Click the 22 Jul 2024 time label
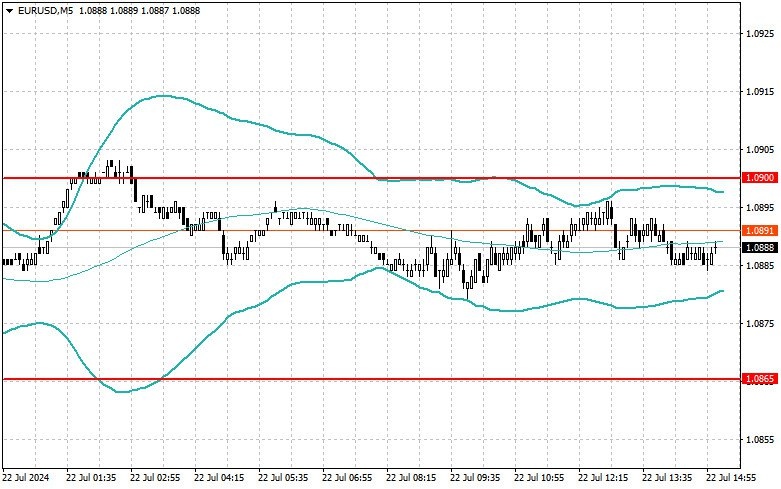The width and height of the screenshot is (781, 489). click(26, 478)
